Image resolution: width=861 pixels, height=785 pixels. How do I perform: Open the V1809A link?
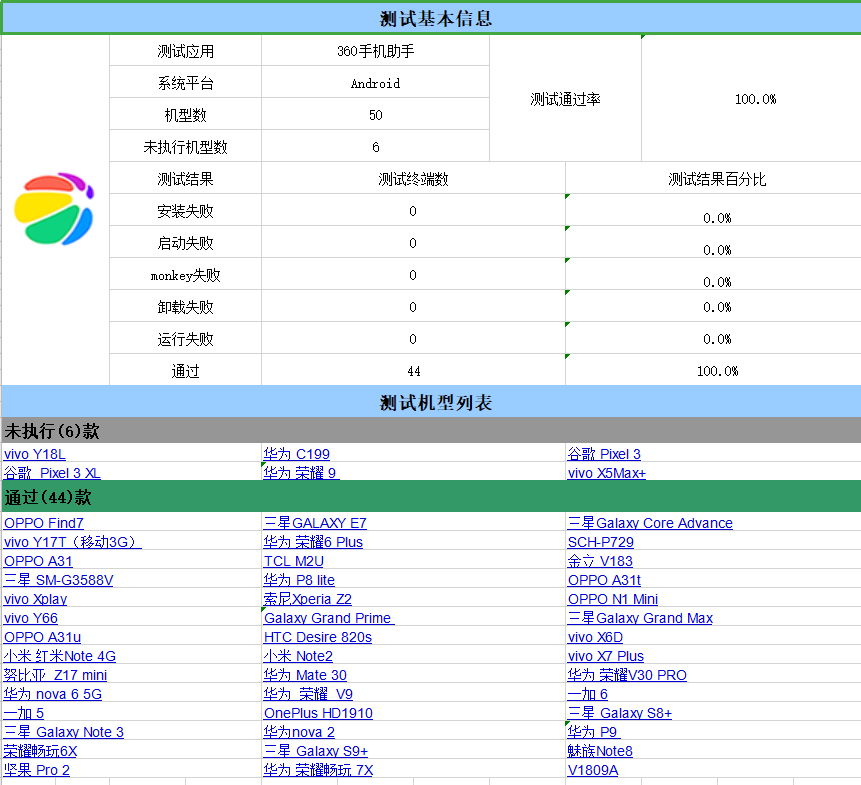tap(593, 771)
